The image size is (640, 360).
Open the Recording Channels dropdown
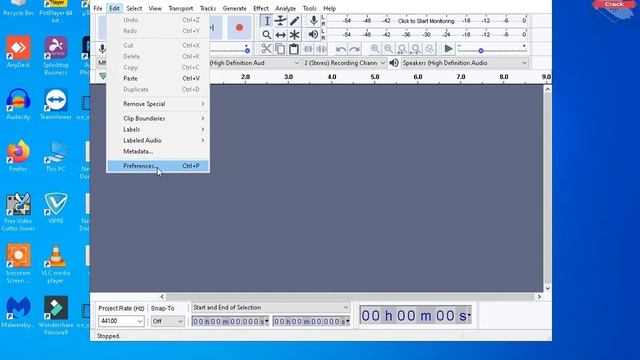344,63
